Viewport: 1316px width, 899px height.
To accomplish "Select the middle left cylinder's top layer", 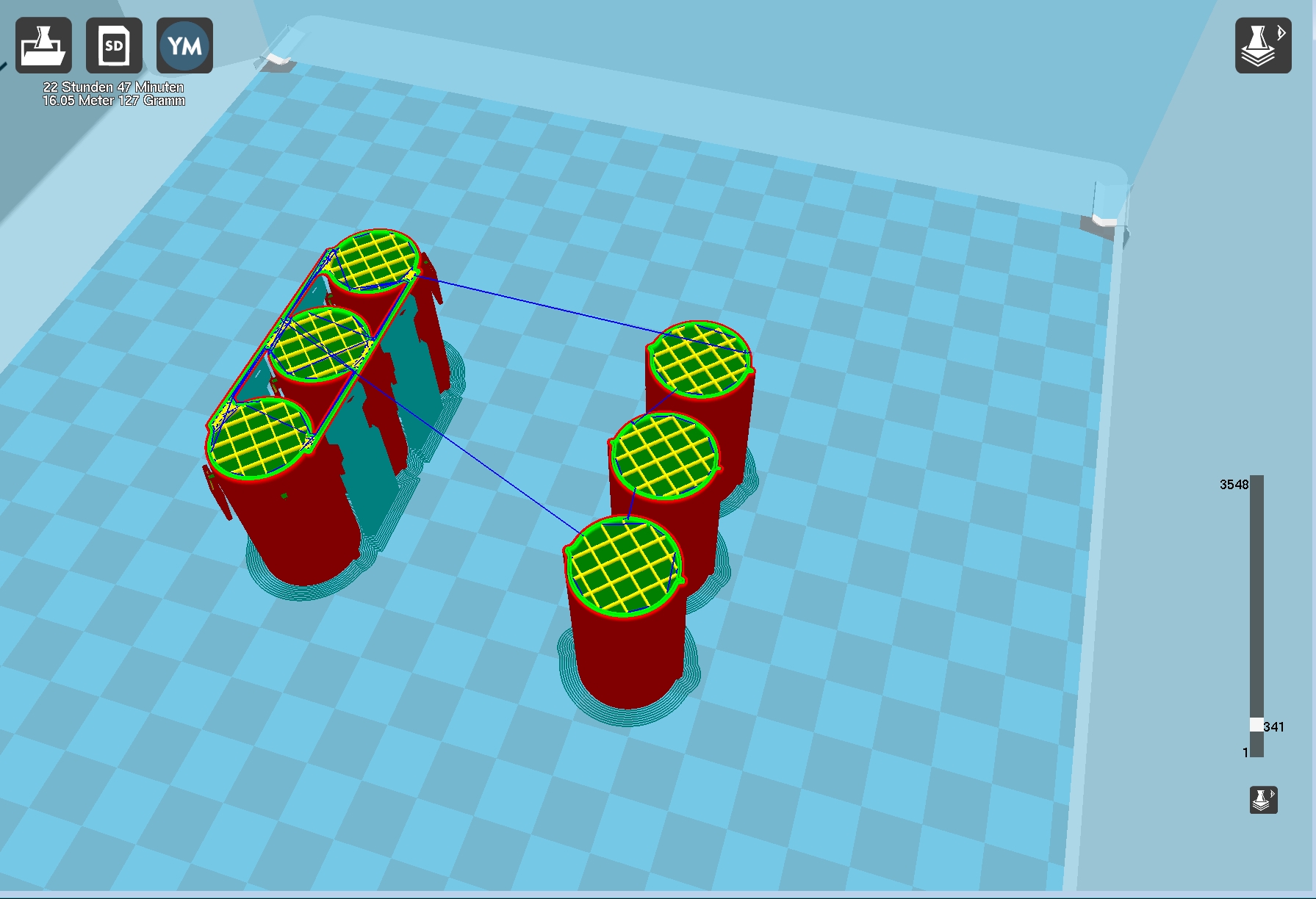I will pyautogui.click(x=321, y=344).
